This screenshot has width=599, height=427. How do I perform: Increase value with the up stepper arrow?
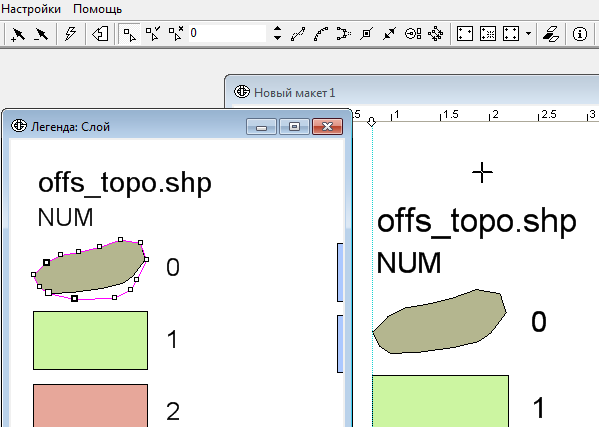point(278,29)
